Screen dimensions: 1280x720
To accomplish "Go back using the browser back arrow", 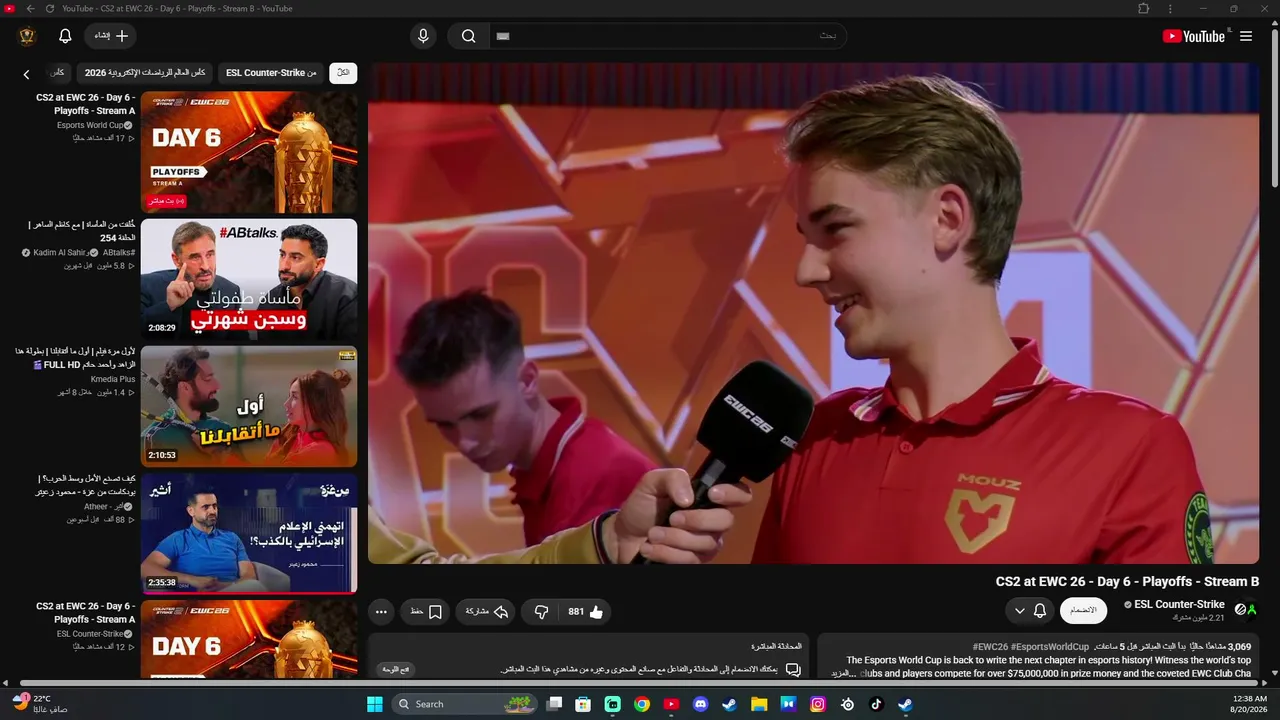I will 30,9.
